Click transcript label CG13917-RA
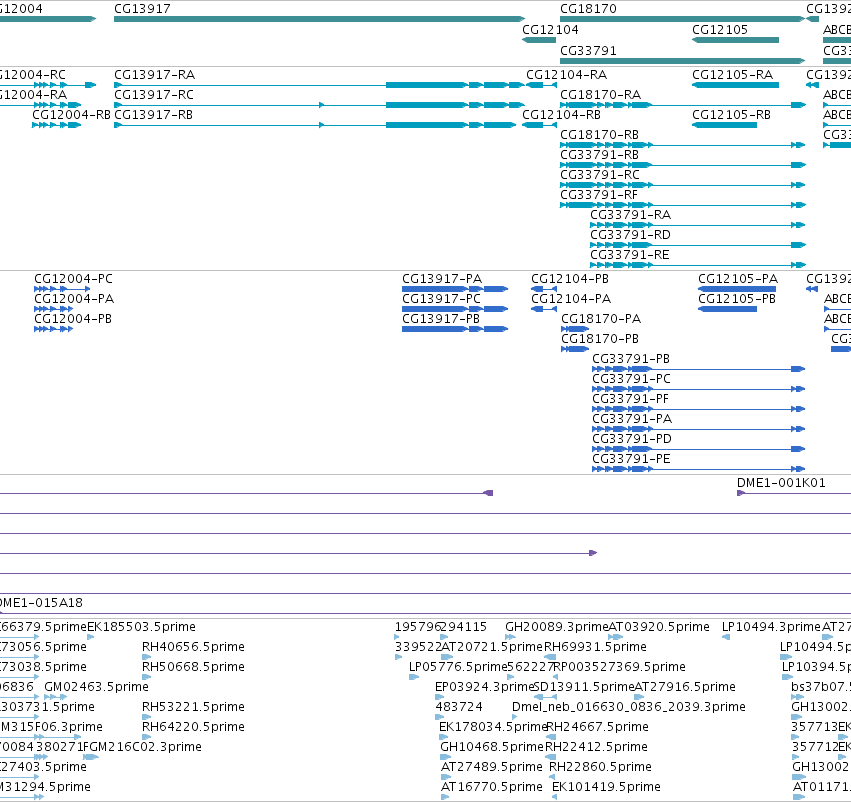 [155, 75]
